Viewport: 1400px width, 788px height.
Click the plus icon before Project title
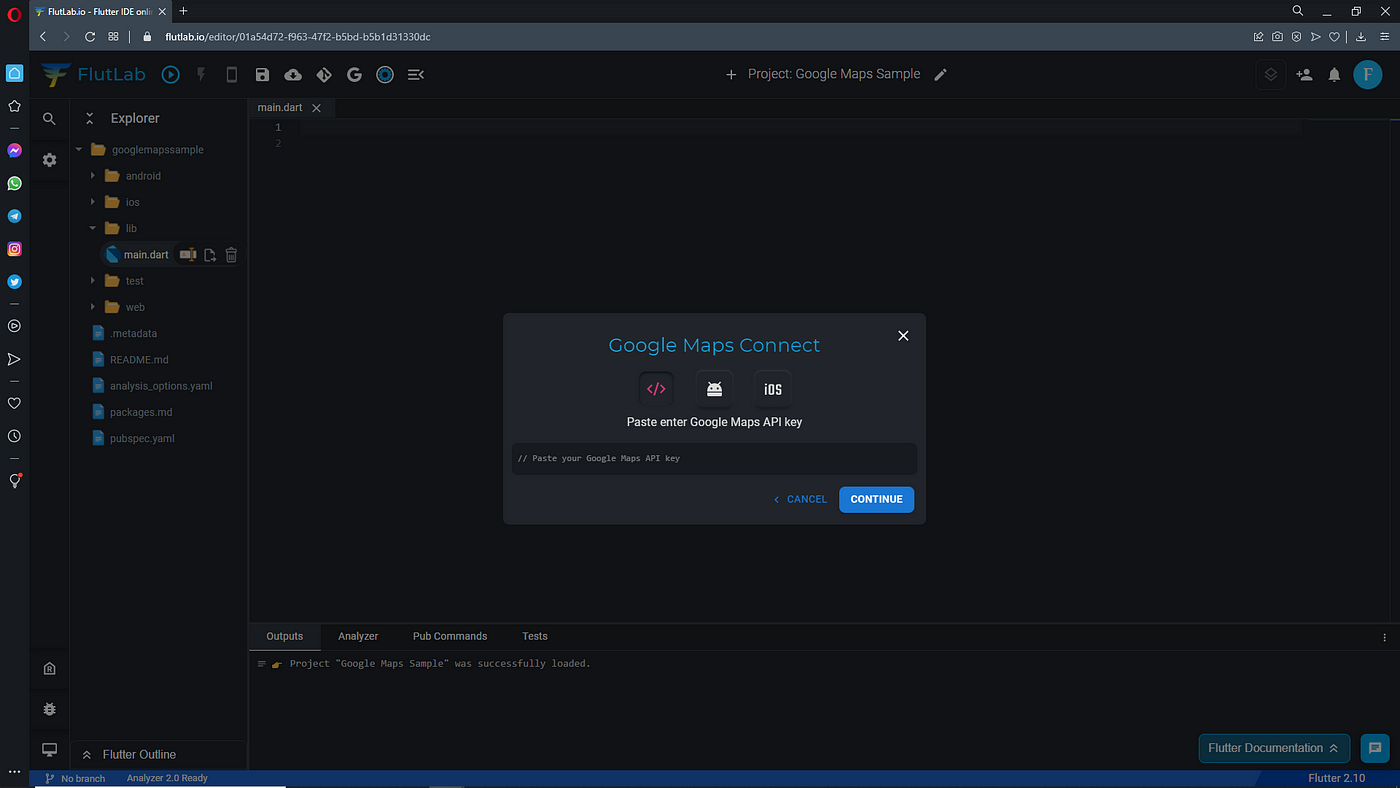(x=731, y=74)
